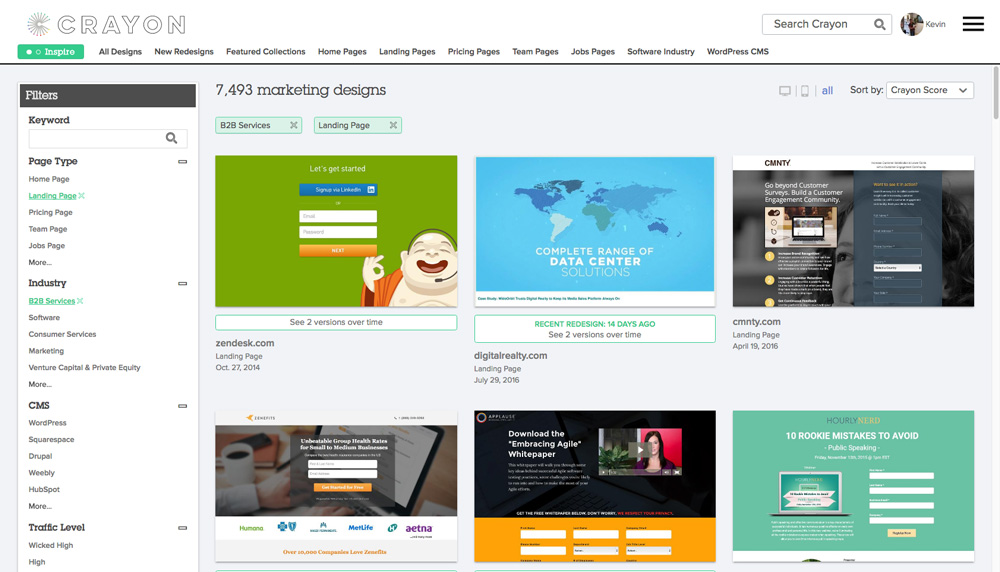Open digitalrealty.com data center thumbnail
1000x572 pixels.
tap(594, 231)
